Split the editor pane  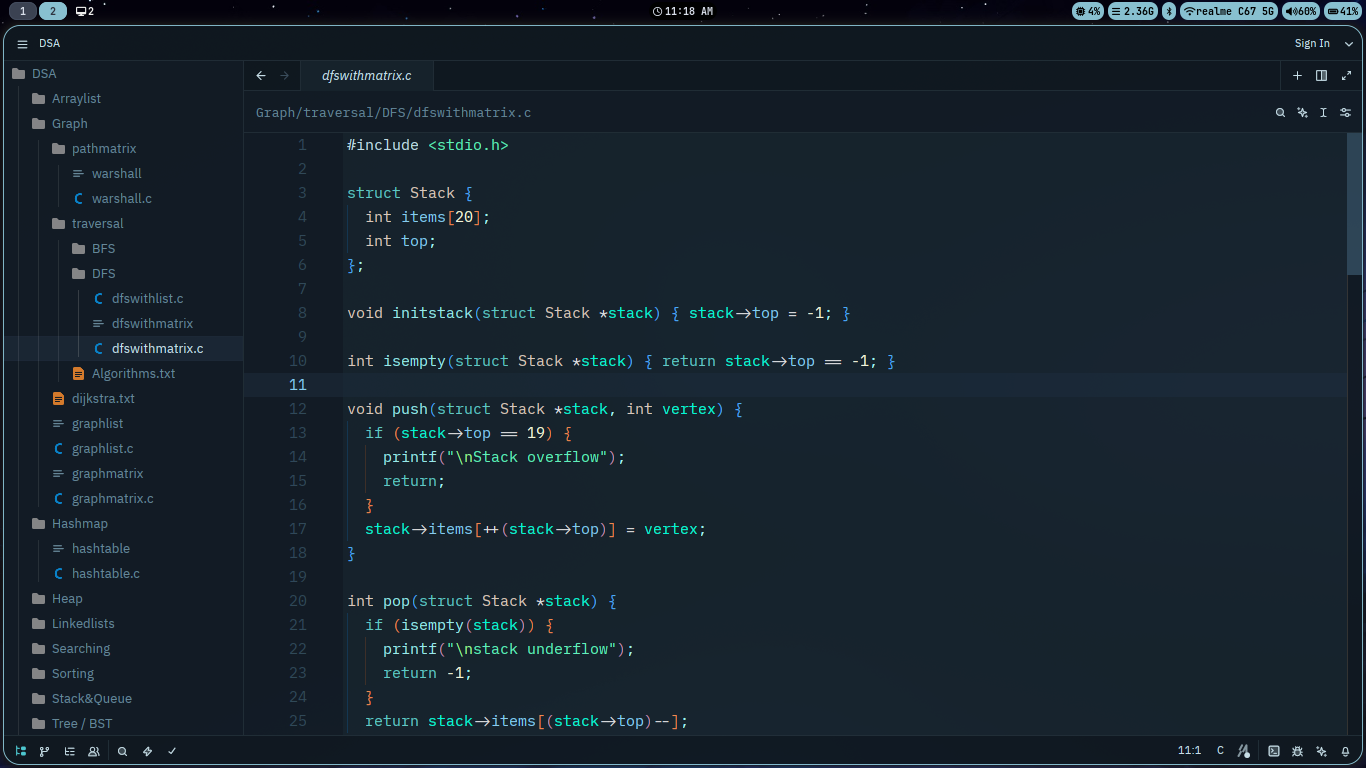point(1322,75)
